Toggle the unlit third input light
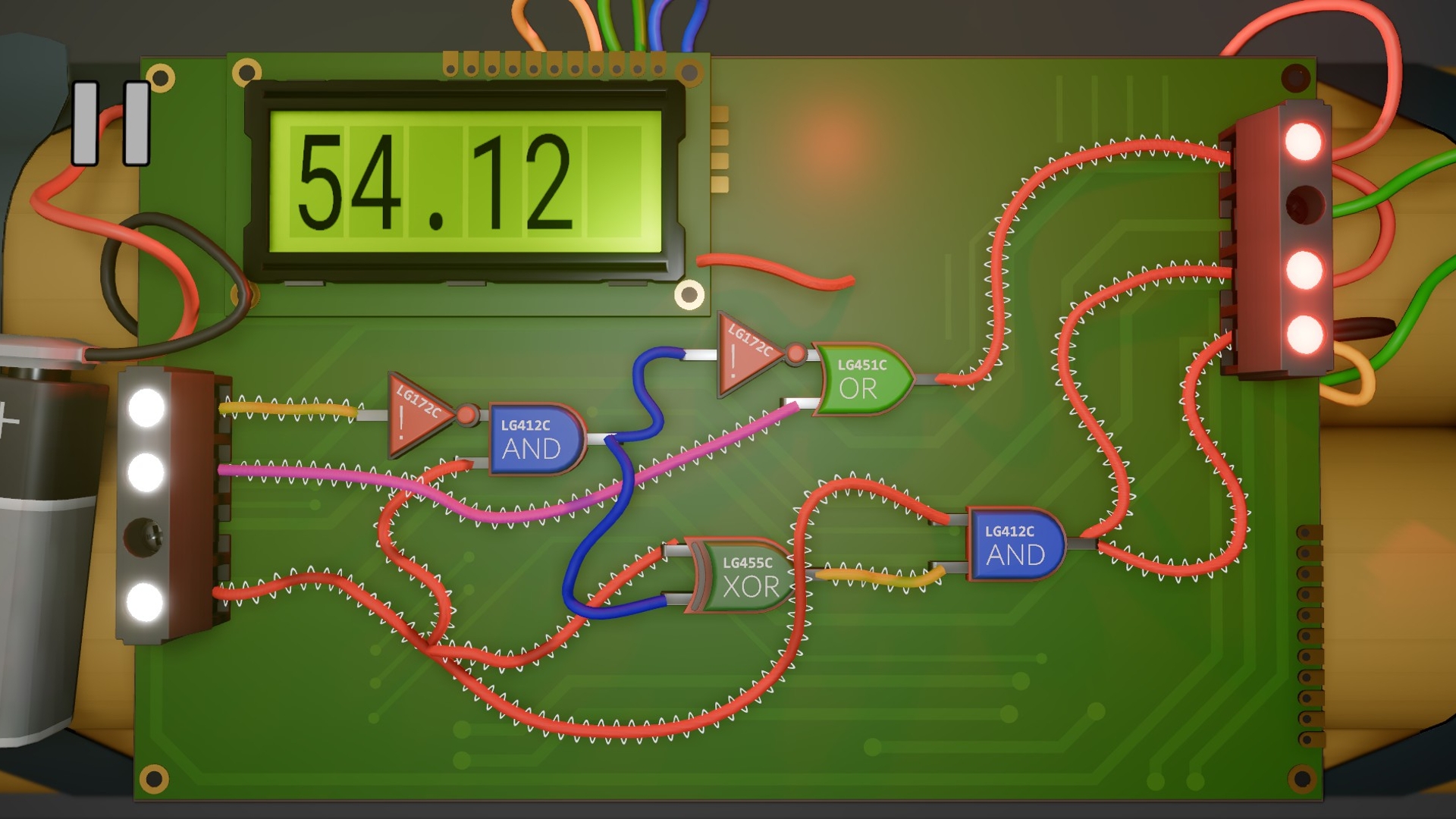Image resolution: width=1456 pixels, height=819 pixels. tap(144, 535)
